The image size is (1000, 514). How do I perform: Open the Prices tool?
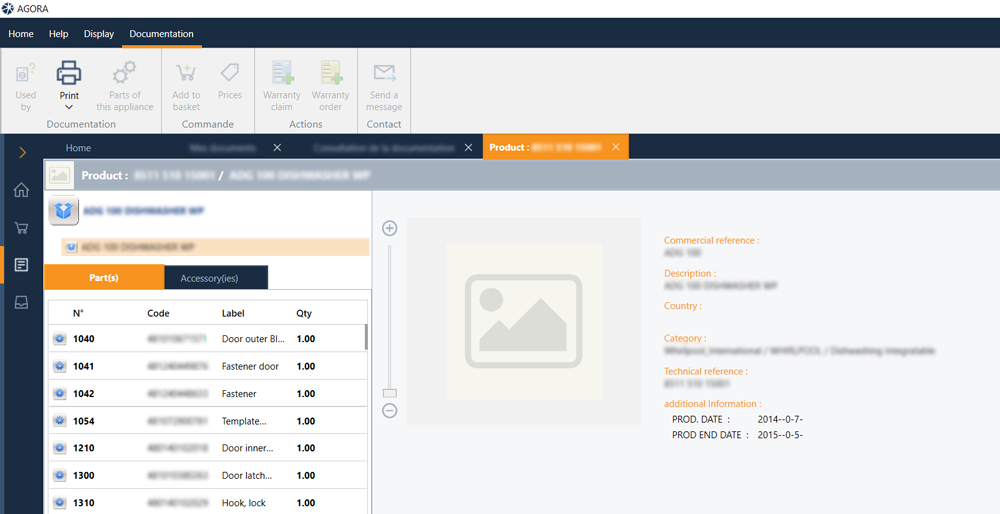click(x=230, y=73)
